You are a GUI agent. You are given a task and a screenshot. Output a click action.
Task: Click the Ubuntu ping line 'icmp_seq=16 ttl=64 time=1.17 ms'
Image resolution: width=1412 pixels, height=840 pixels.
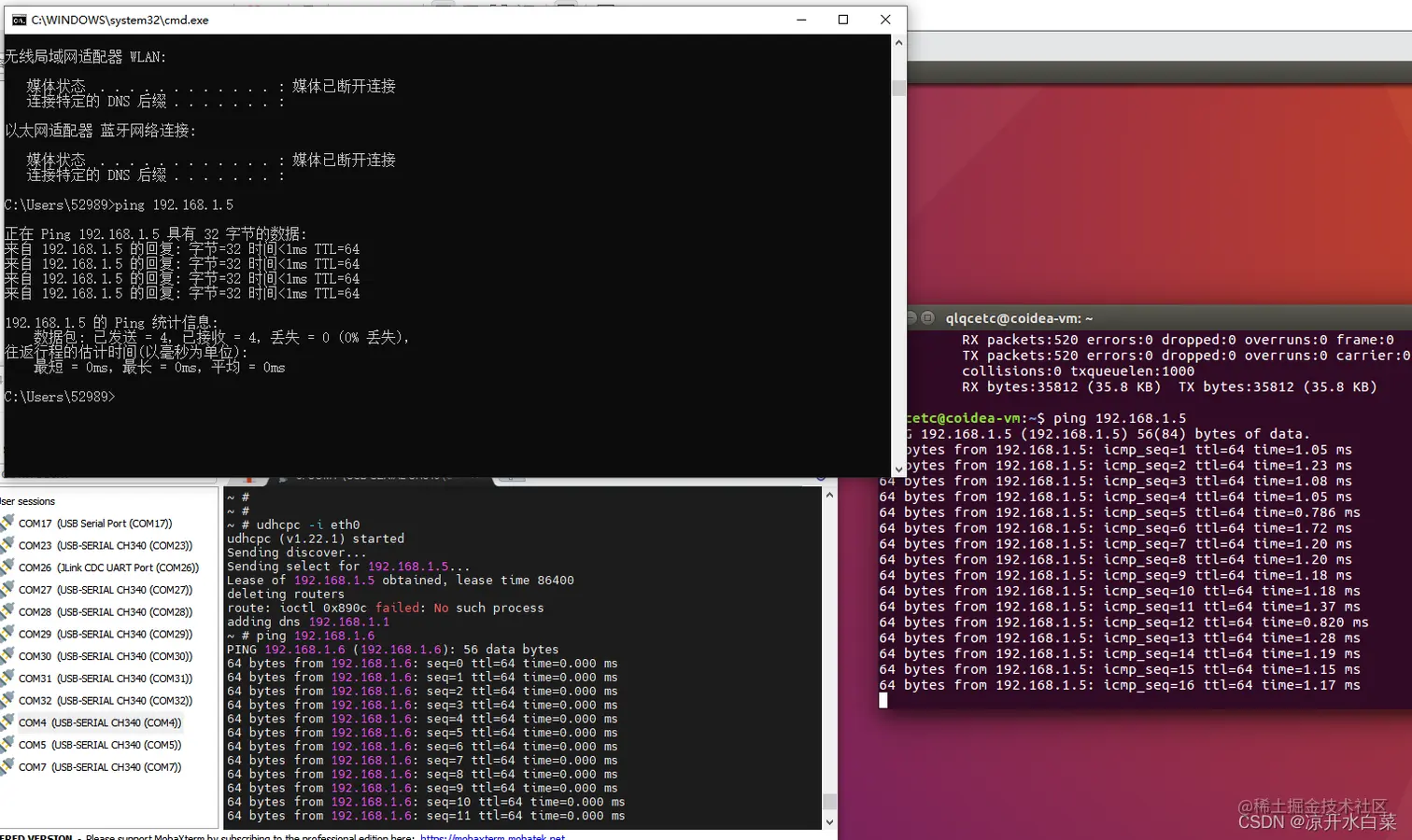pyautogui.click(x=1120, y=685)
